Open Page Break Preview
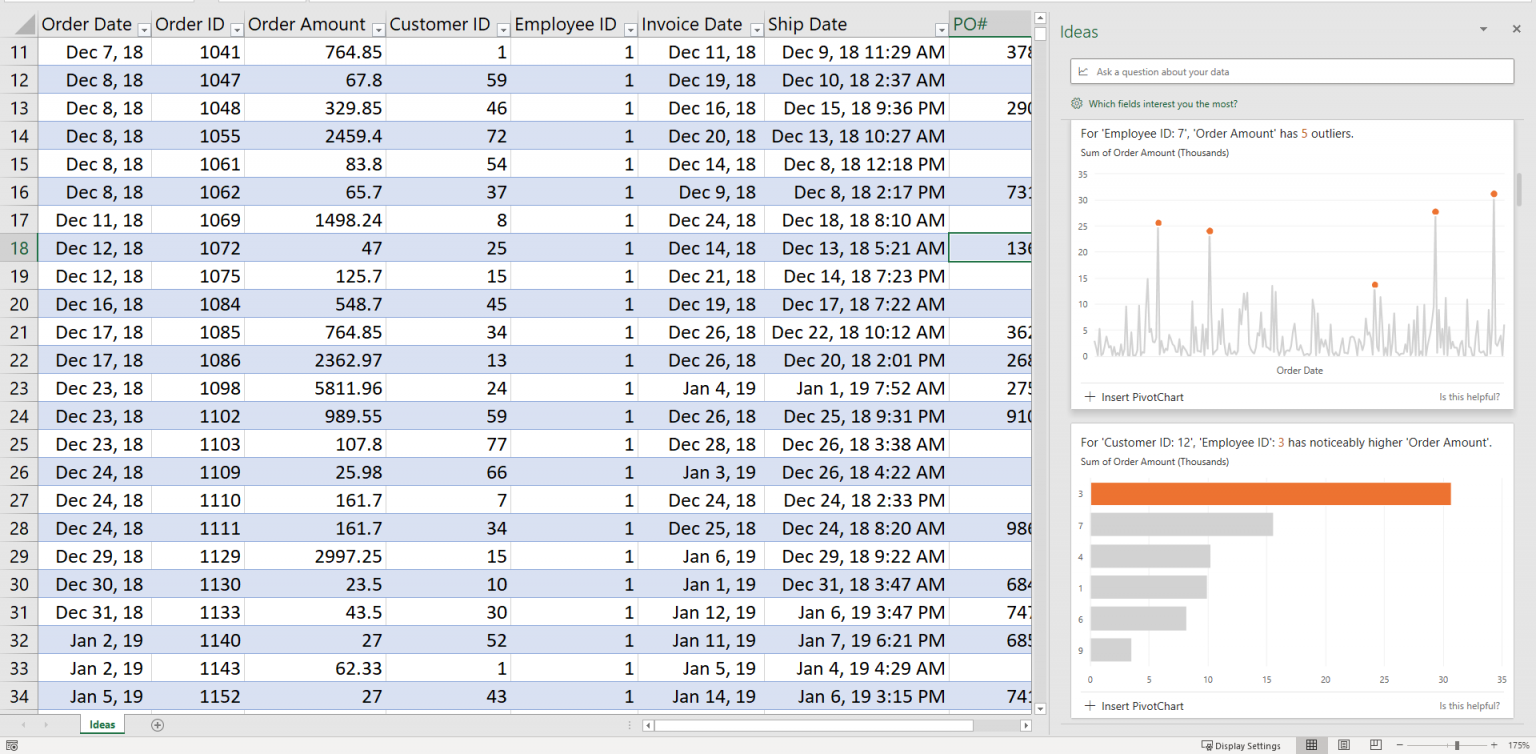1536x754 pixels. click(1376, 745)
